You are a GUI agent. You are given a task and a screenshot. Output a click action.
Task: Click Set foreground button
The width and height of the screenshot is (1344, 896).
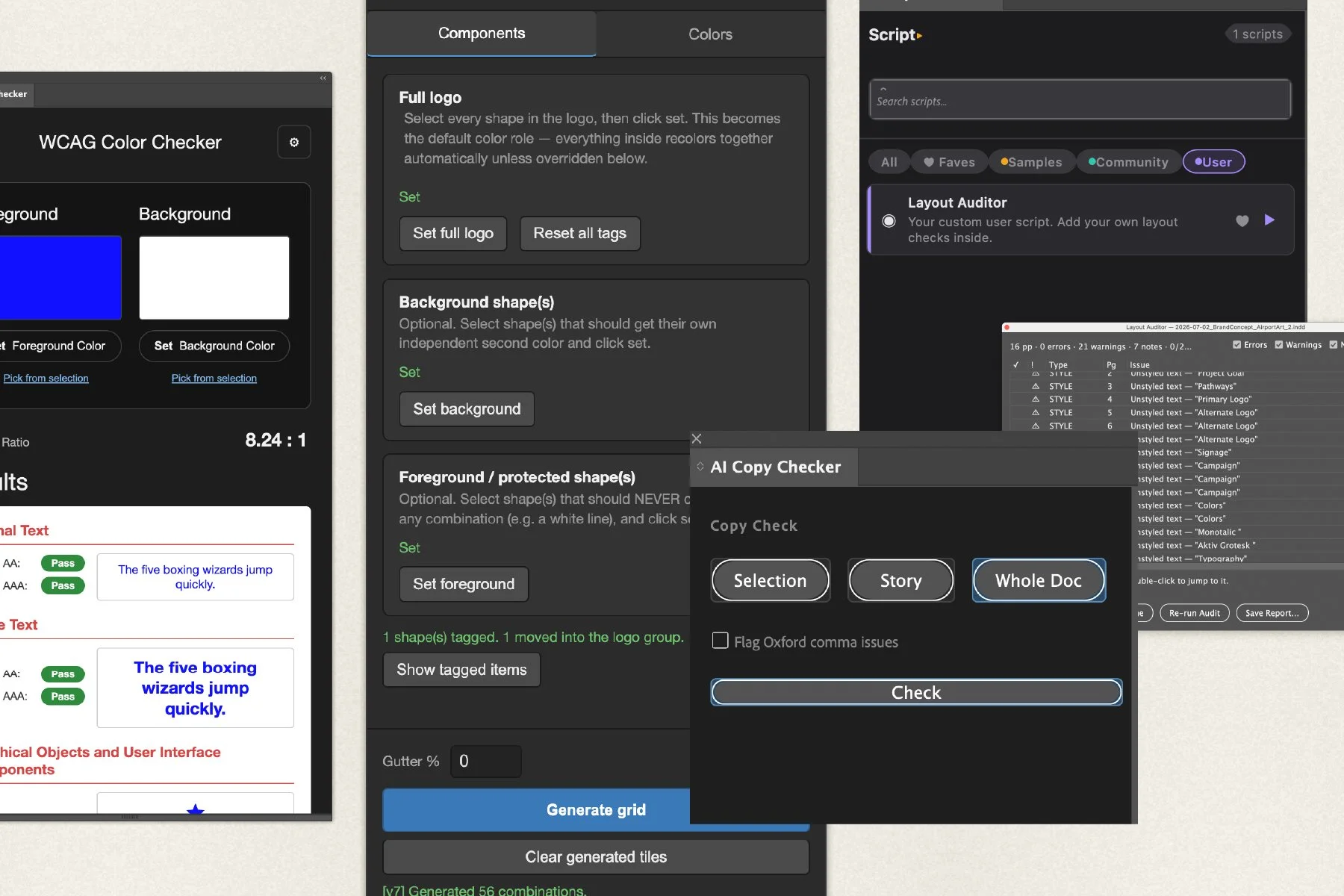point(464,584)
